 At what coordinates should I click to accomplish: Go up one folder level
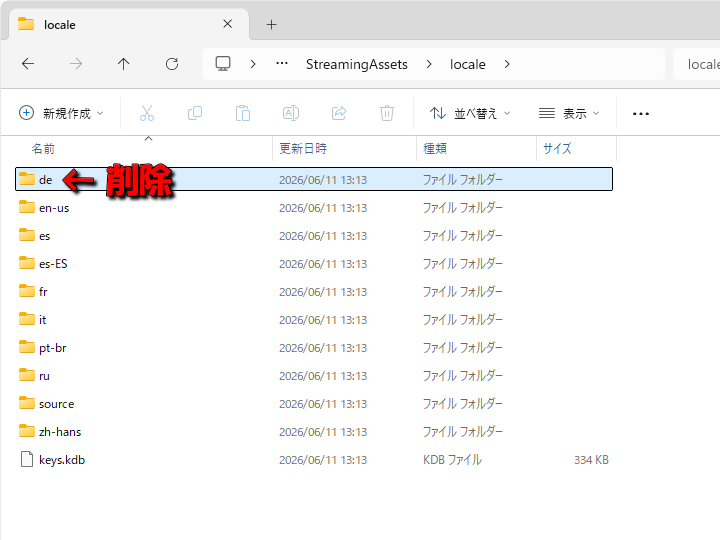pos(124,64)
